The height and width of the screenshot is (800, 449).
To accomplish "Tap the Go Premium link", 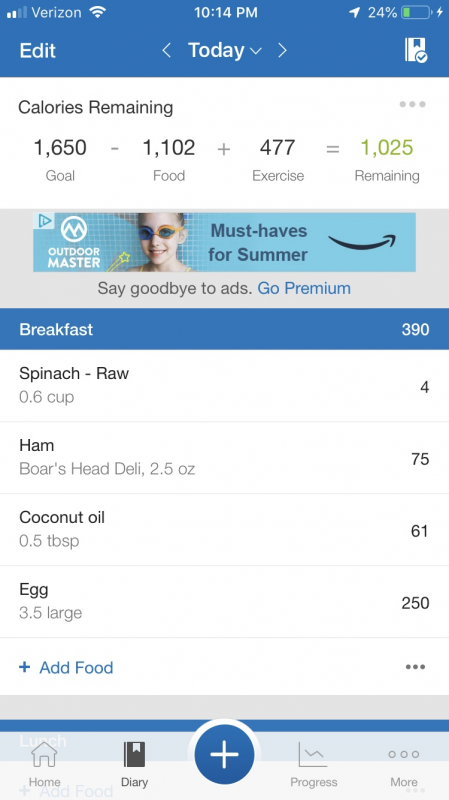I will pos(304,288).
